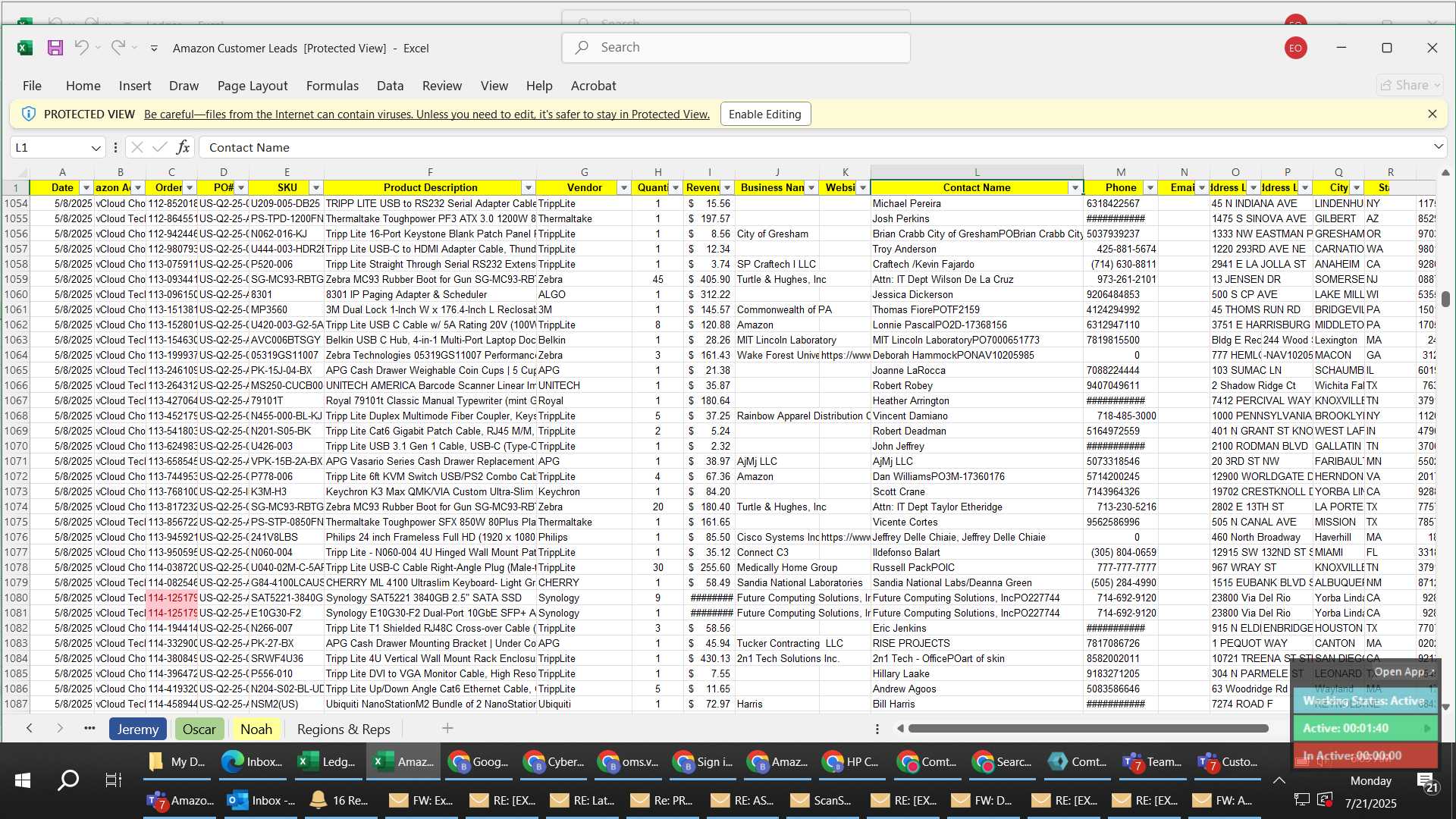Click Enable Editing button
1456x819 pixels.
pyautogui.click(x=765, y=114)
